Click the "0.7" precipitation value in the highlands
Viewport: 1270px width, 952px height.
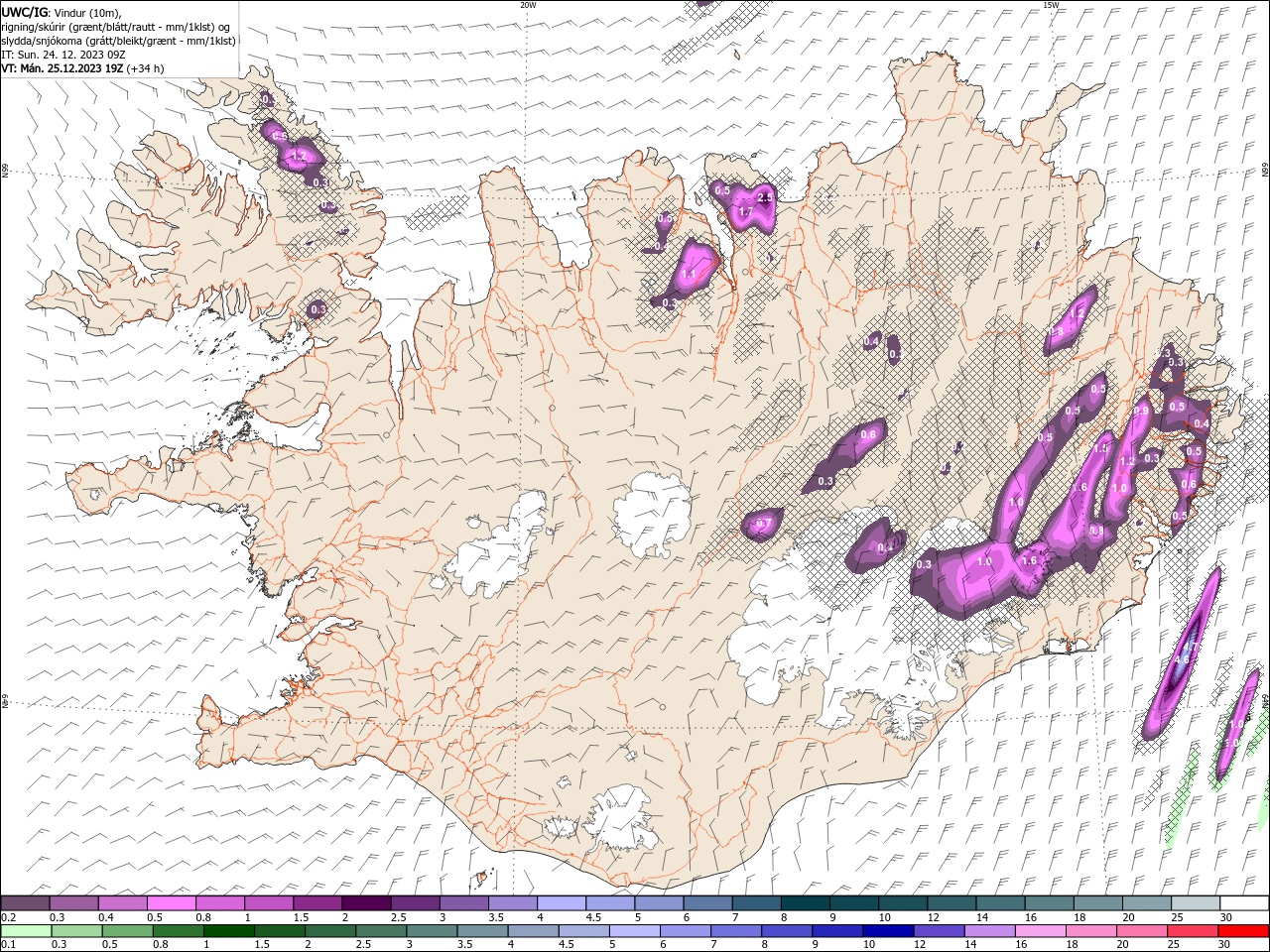point(764,524)
